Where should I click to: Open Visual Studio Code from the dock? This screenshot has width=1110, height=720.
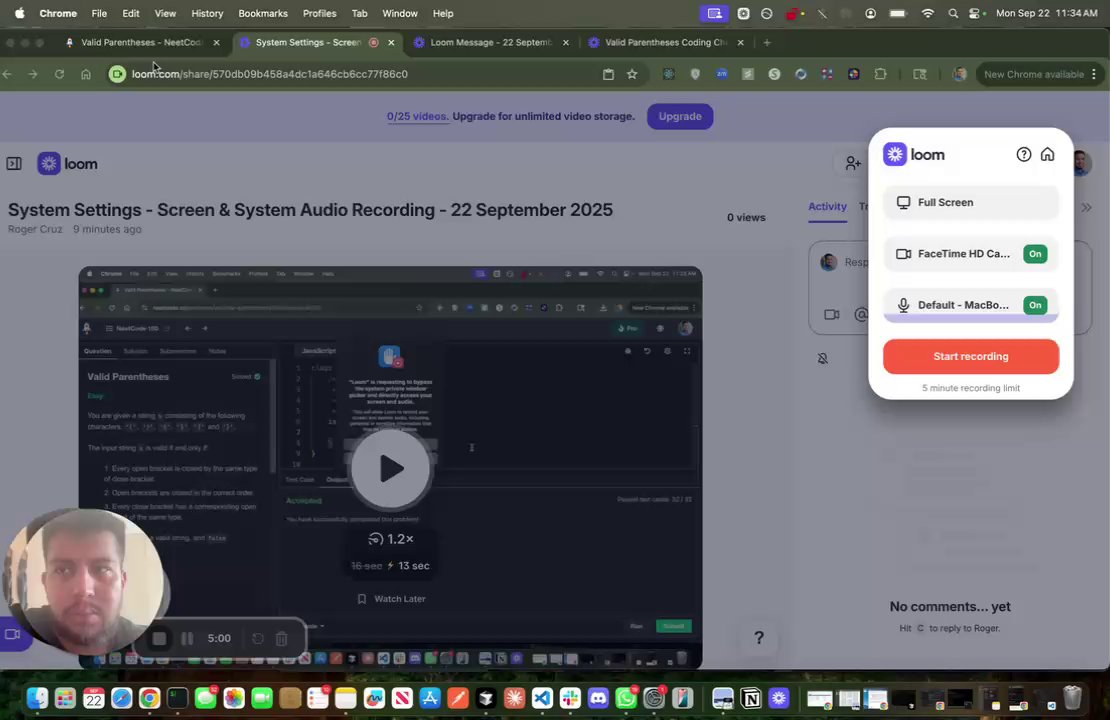tap(542, 699)
